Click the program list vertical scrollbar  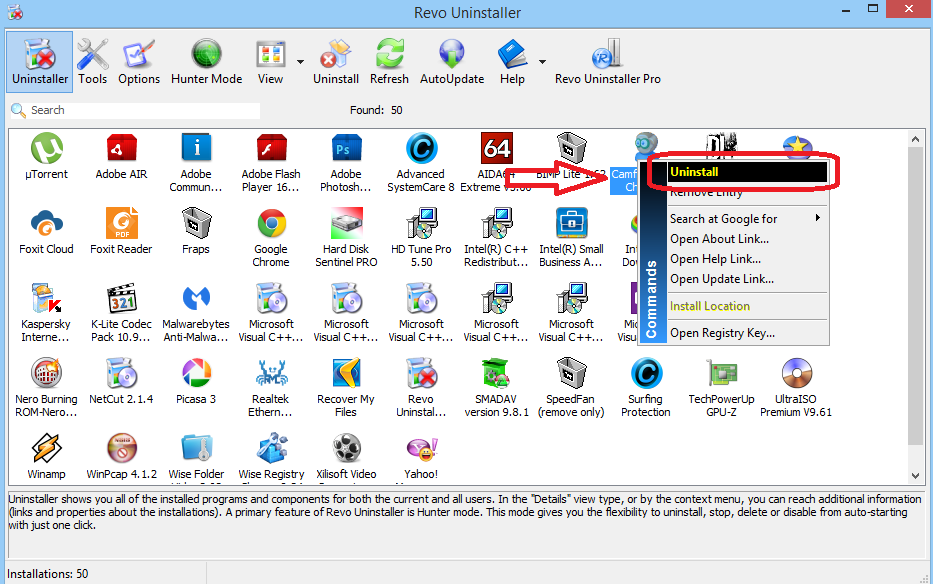[916, 300]
